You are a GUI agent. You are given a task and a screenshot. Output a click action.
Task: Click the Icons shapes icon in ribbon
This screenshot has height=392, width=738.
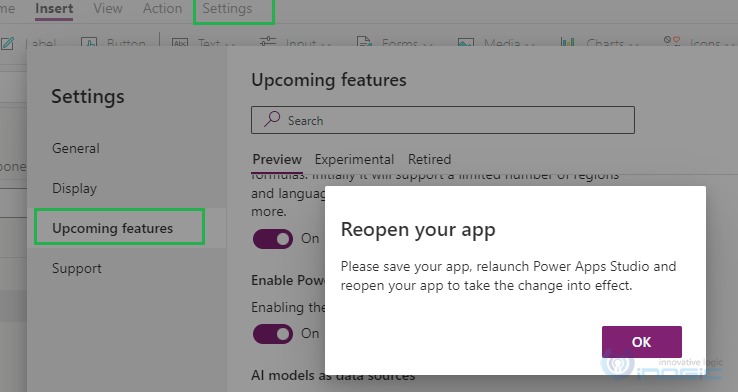tap(672, 40)
